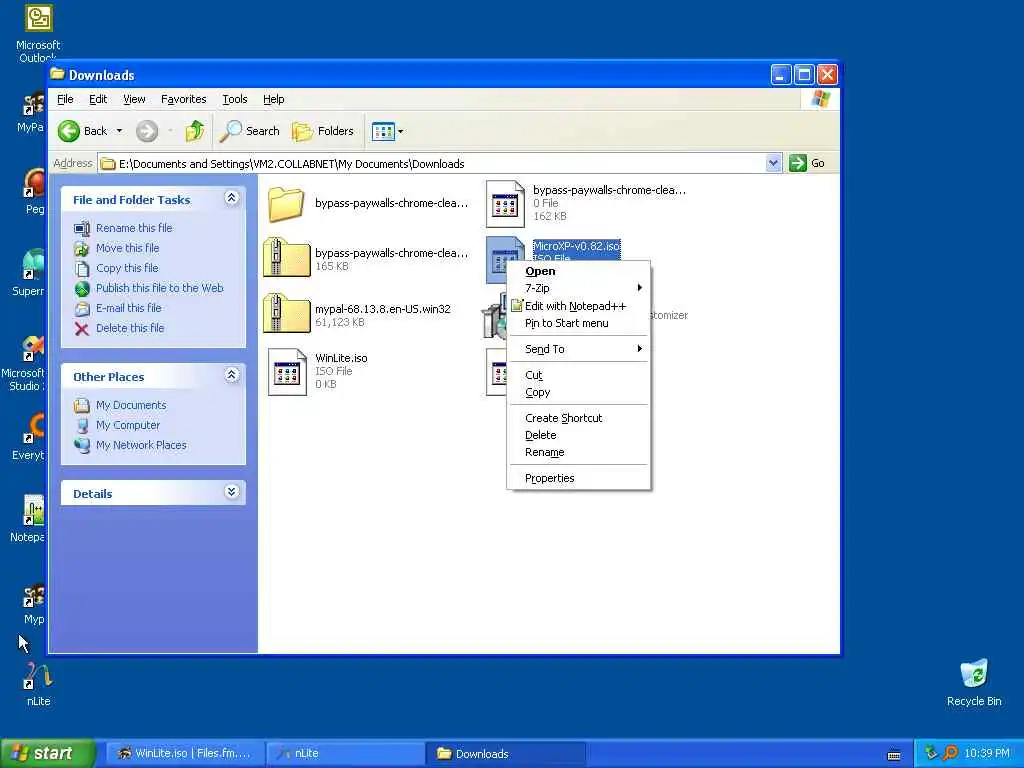Collapse the Other Places panel
Viewport: 1024px width, 768px height.
[x=232, y=375]
